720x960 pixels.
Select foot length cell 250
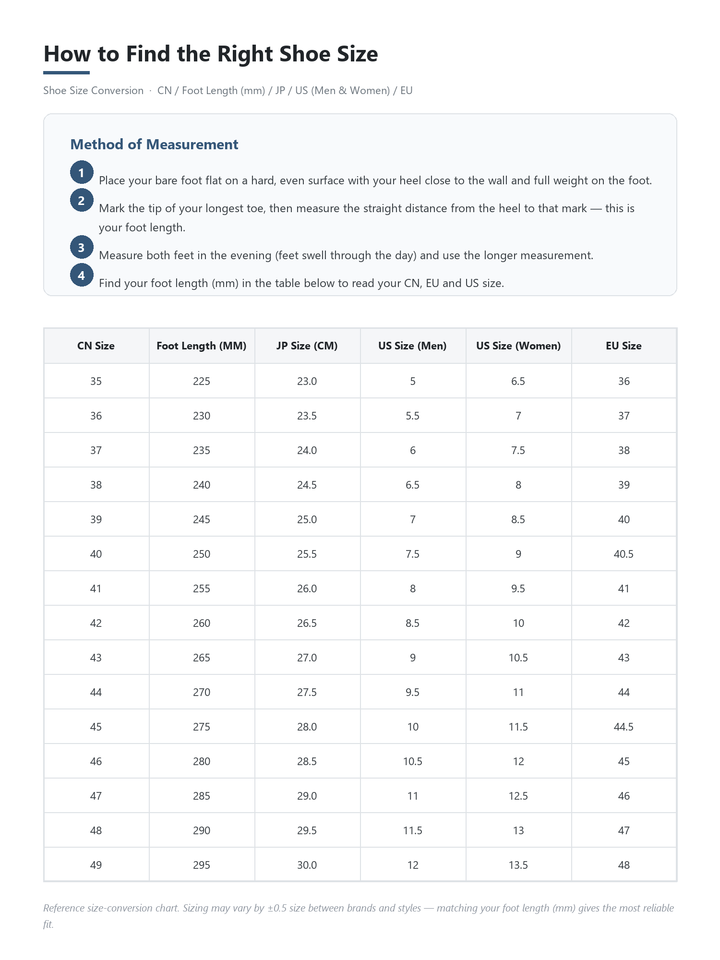point(201,554)
